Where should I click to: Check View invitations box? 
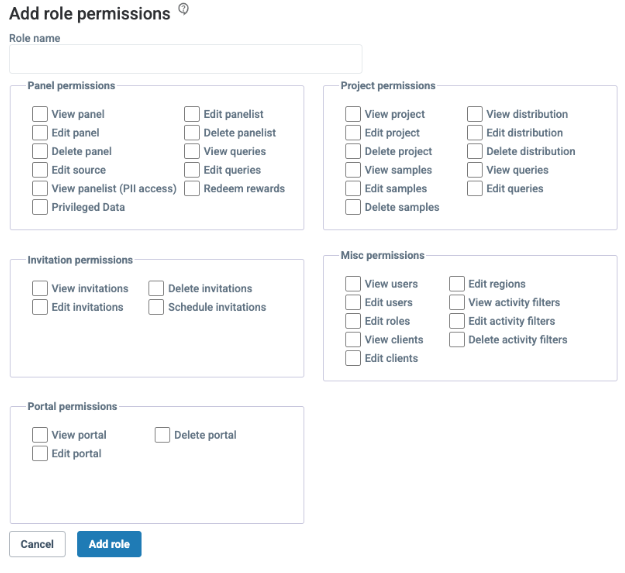pos(40,288)
